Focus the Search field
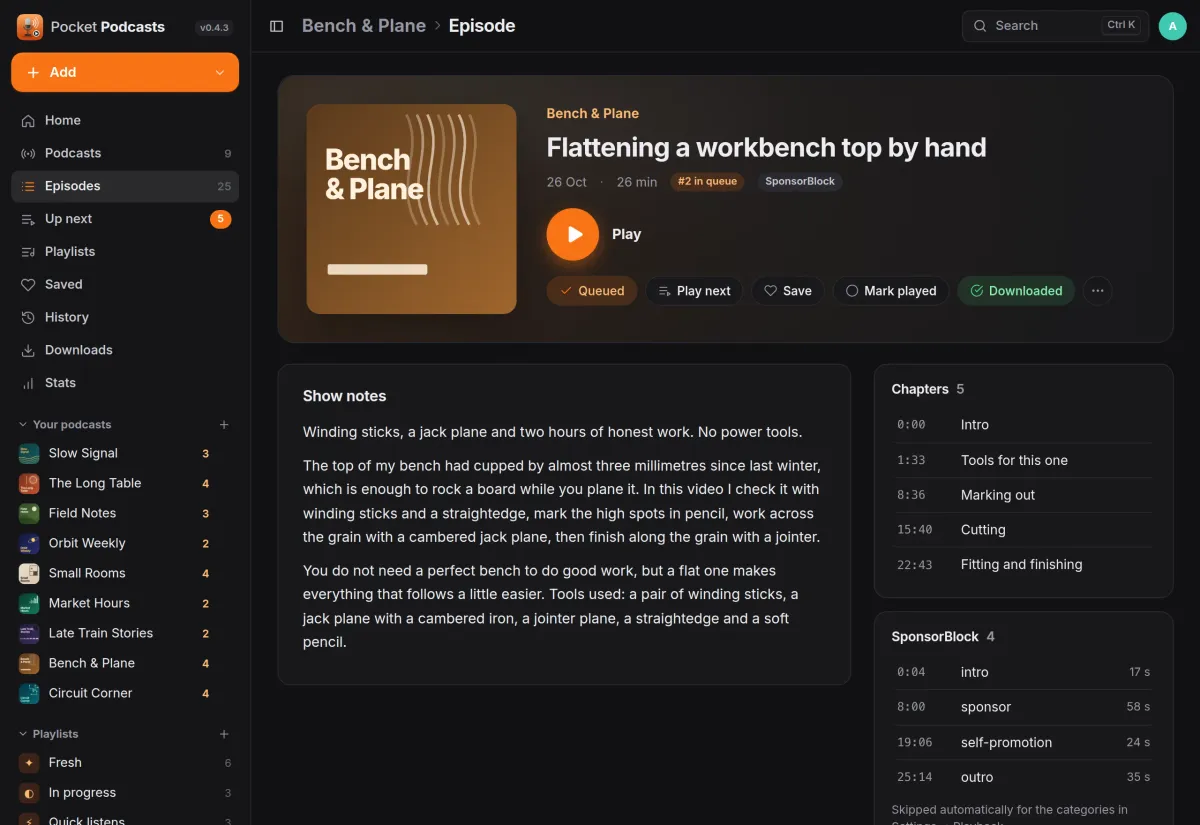 tap(1055, 26)
